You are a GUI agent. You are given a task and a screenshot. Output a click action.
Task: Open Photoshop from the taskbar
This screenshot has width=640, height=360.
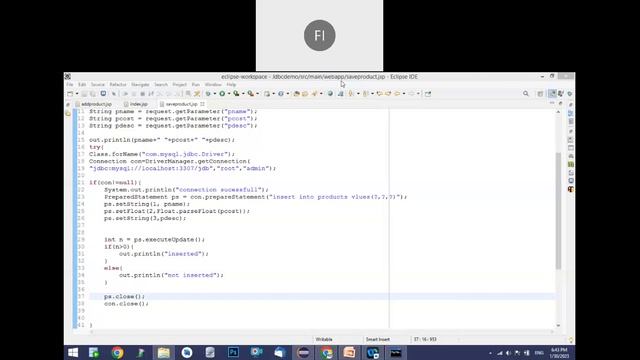coord(233,353)
